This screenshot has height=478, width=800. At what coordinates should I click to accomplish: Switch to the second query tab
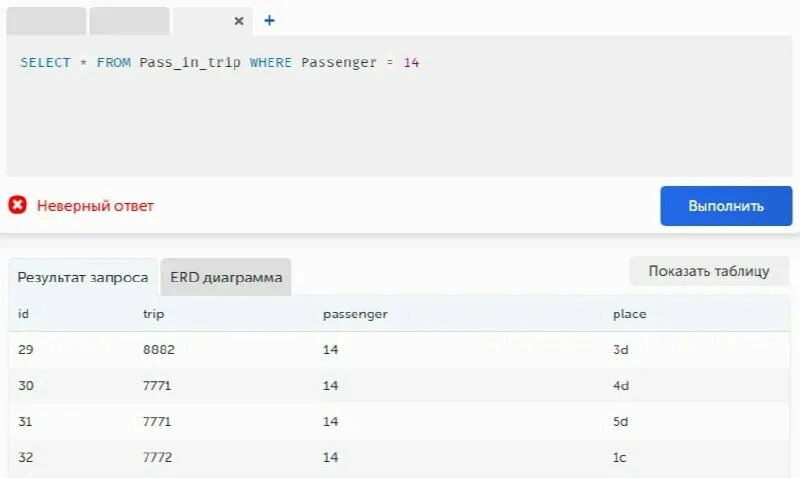tap(129, 21)
